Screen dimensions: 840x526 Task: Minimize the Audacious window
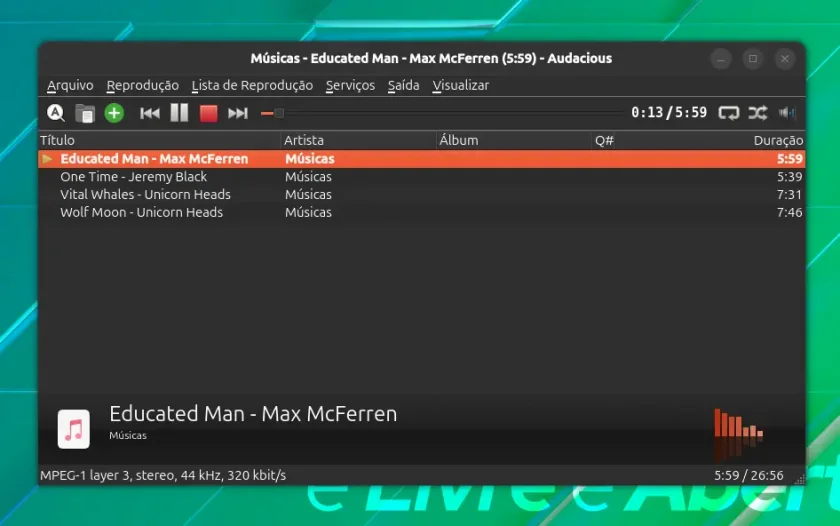721,59
